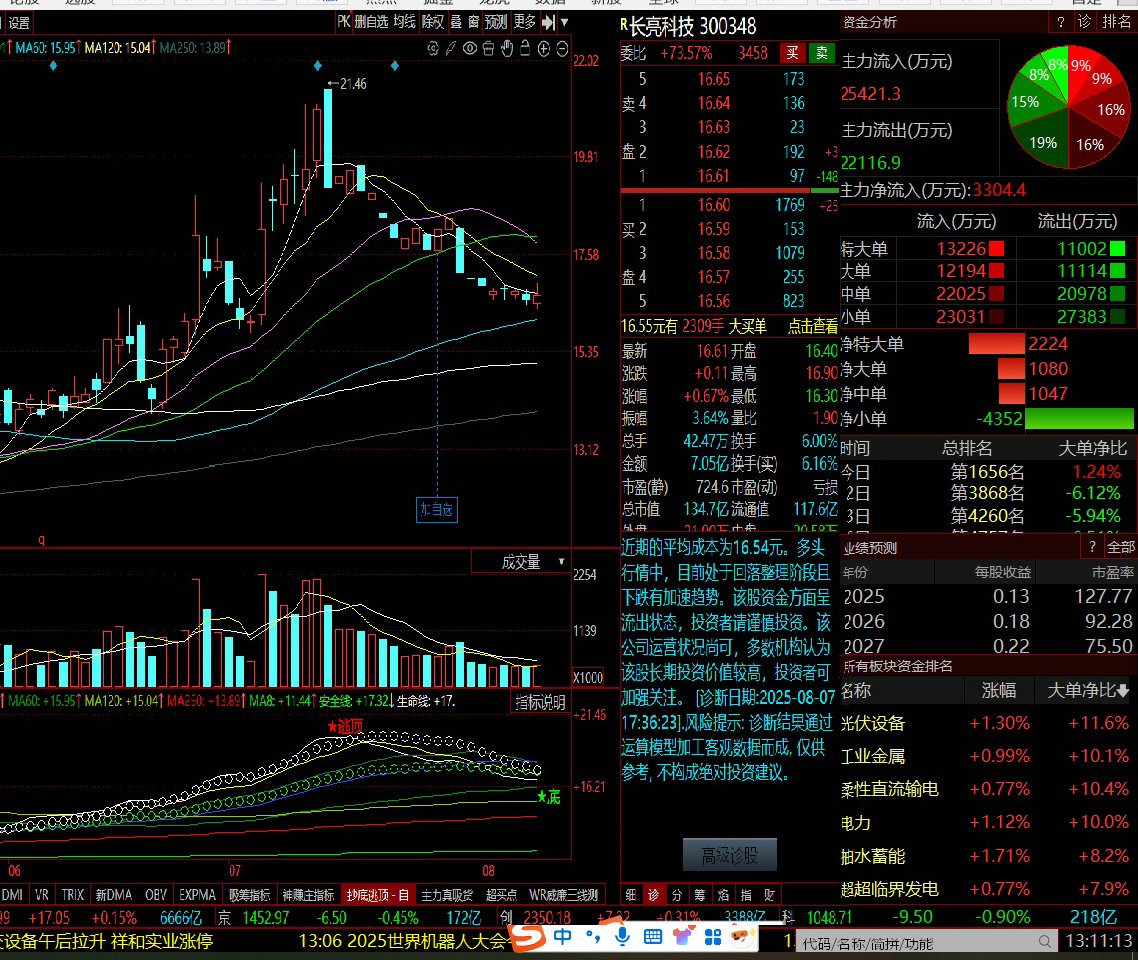Click 叠 overlay toolbar item
The height and width of the screenshot is (960, 1138).
pos(456,22)
